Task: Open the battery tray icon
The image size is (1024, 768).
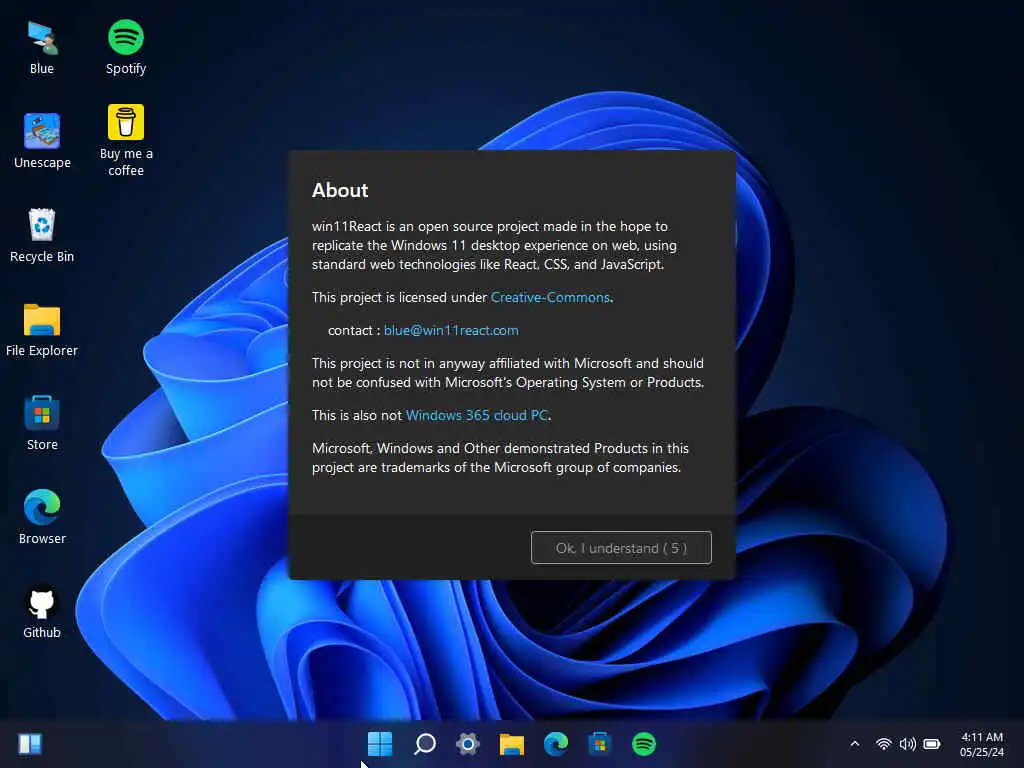Action: point(932,744)
